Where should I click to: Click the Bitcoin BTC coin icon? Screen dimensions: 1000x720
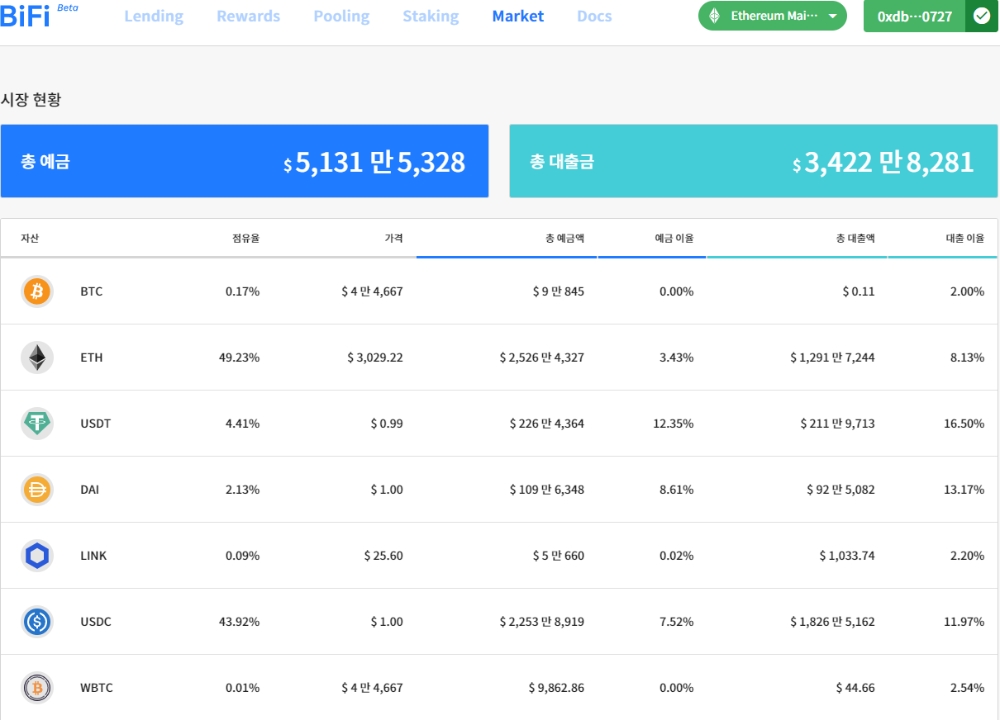pos(37,291)
